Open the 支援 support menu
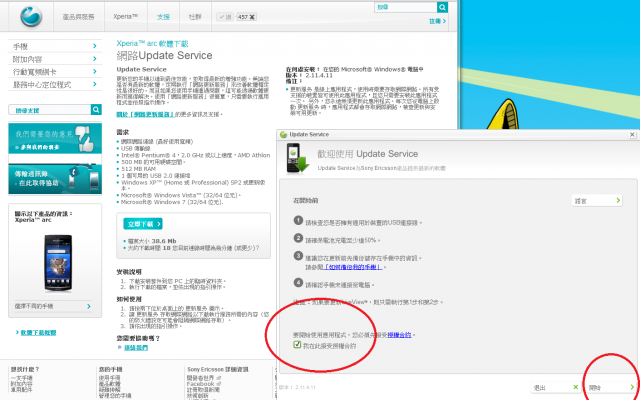 163,17
